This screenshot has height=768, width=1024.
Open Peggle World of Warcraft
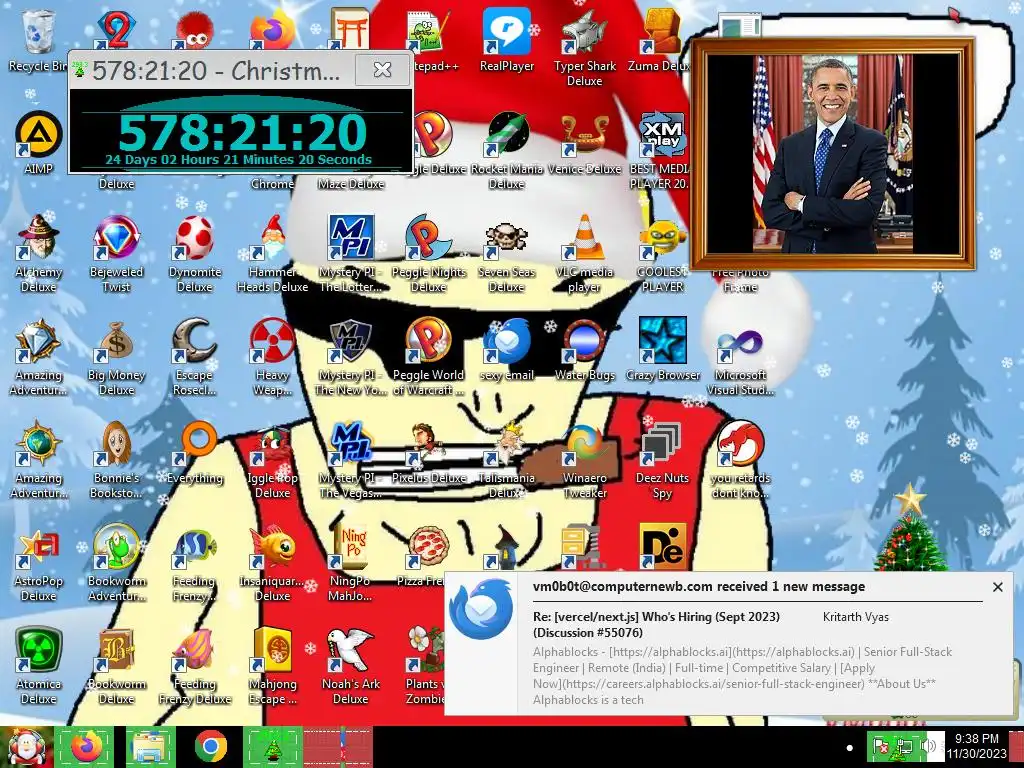tap(428, 357)
